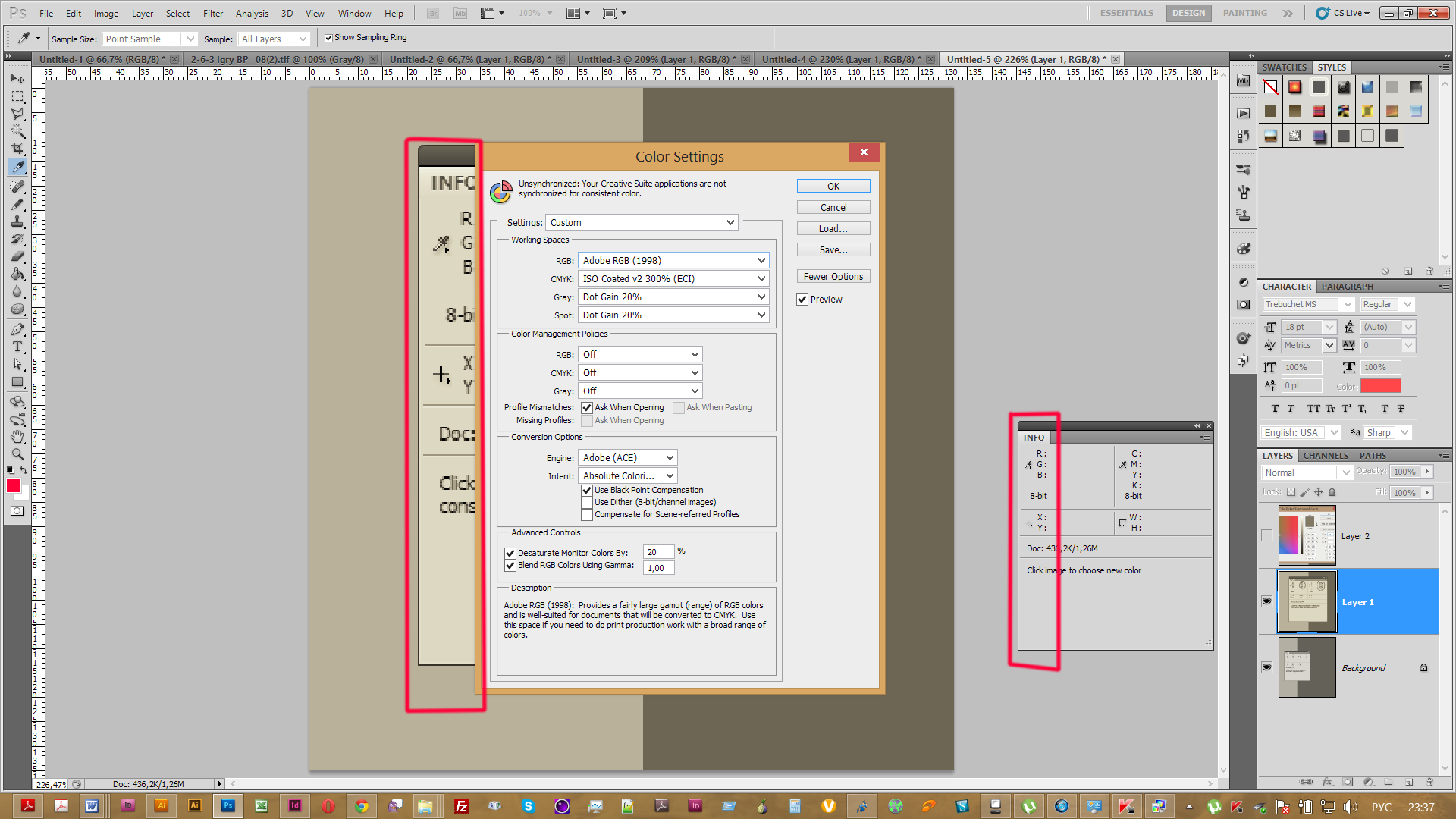
Task: Open Intent Absolute Colorimetric dropdown
Action: 627,475
